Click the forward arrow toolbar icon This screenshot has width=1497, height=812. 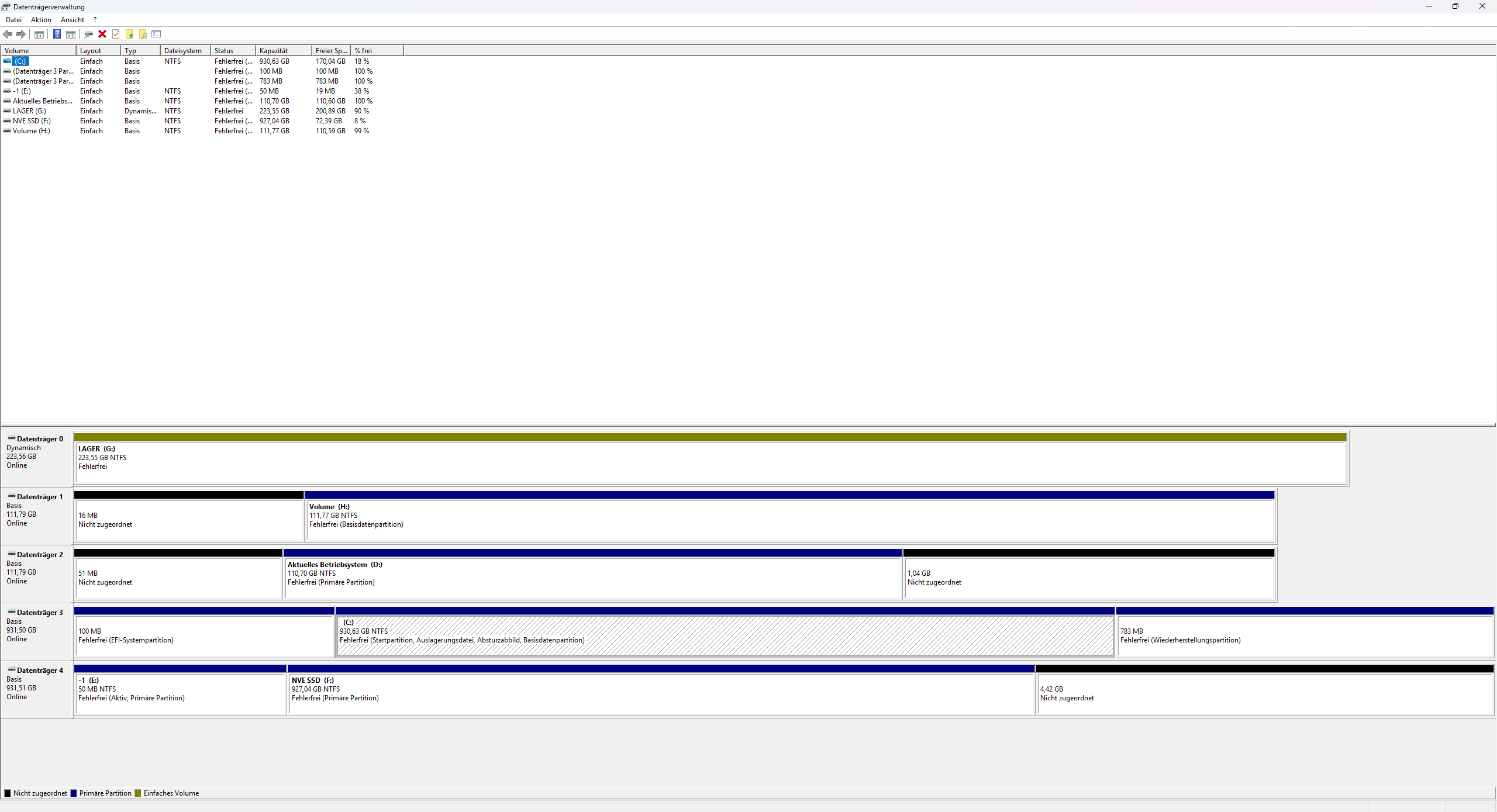pos(21,34)
